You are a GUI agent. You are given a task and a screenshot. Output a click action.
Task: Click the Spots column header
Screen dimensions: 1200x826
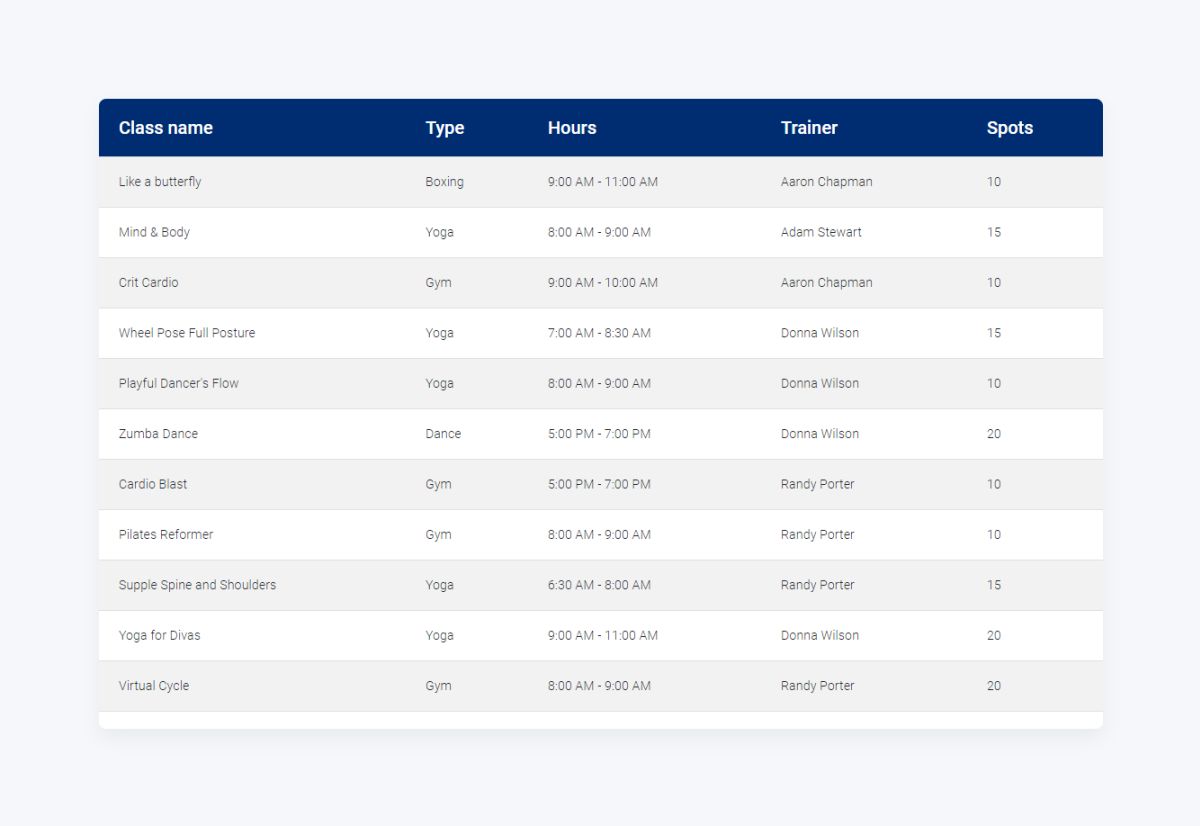click(x=1010, y=127)
